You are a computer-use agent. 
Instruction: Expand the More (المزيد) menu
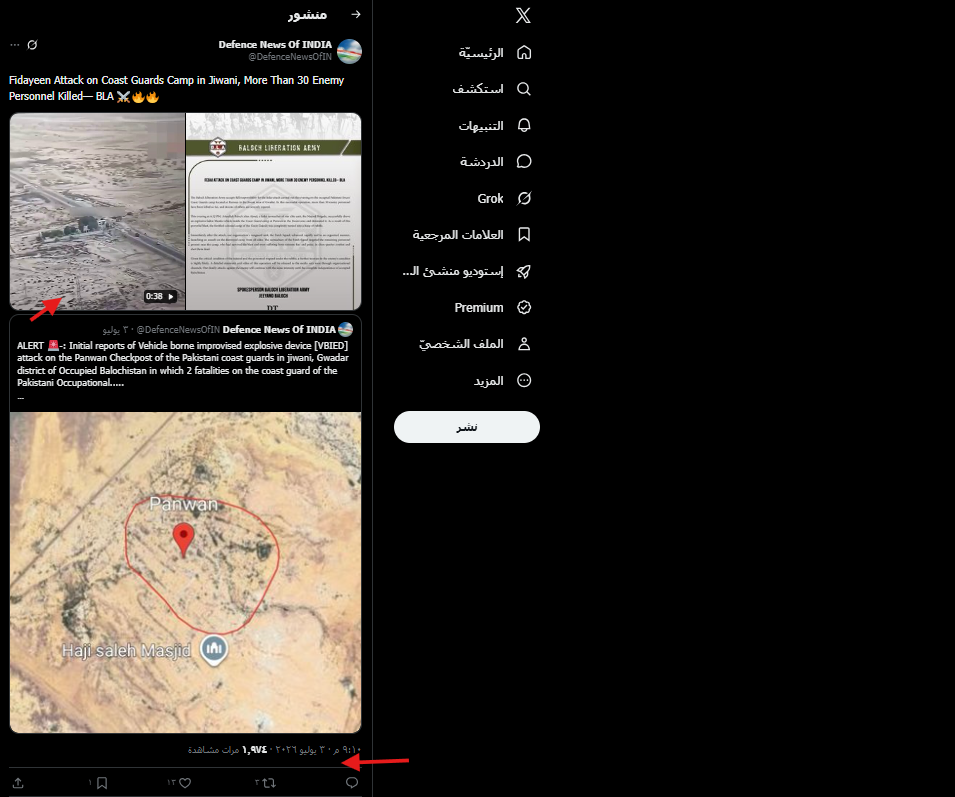(x=502, y=381)
